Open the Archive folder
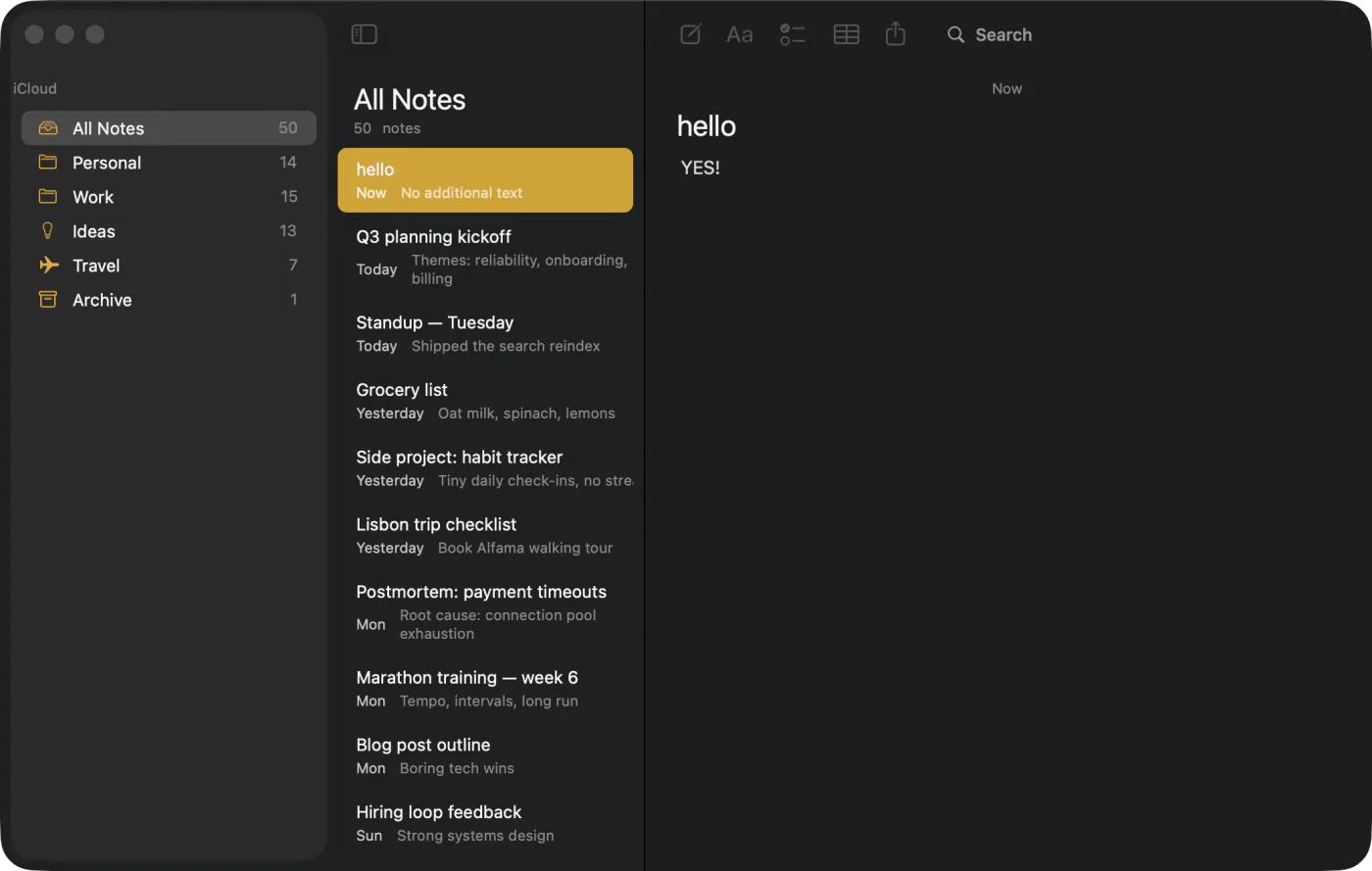 (169, 300)
